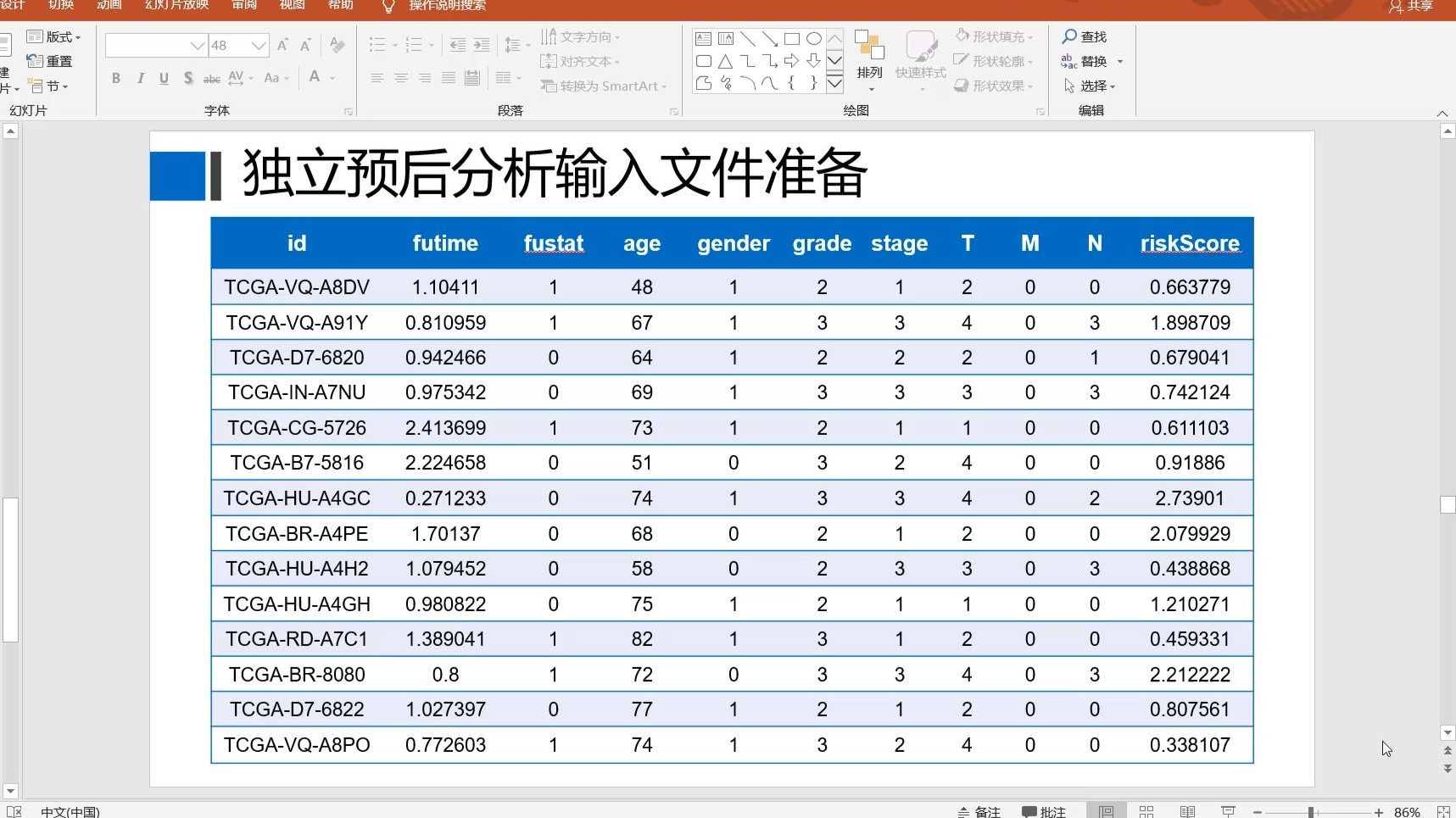This screenshot has height=818, width=1456.
Task: Open the 幻灯片放映 slide show tab
Action: [176, 5]
